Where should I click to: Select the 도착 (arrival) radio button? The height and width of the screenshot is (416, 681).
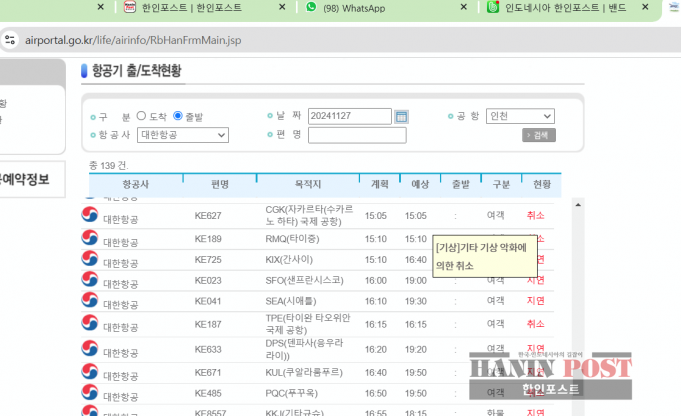click(x=141, y=116)
